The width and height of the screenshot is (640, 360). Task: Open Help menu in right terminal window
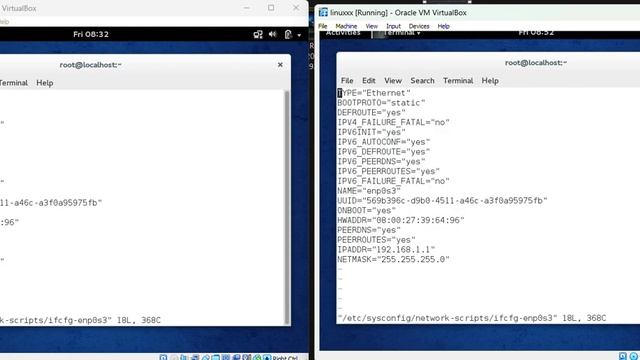(x=490, y=81)
